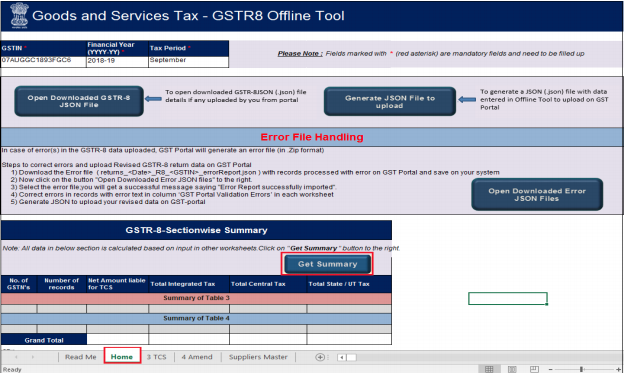The image size is (625, 373).
Task: Click Open Downloaded GSTR-8 JSON File button
Action: pyautogui.click(x=79, y=101)
